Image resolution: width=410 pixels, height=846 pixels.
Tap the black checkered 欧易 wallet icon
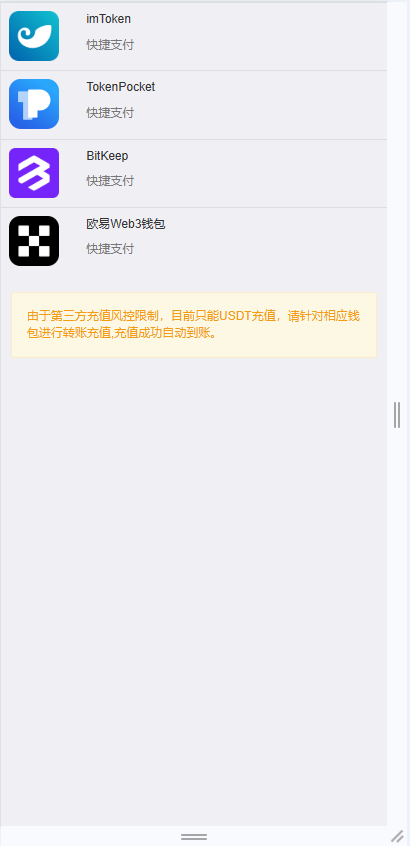tap(34, 241)
